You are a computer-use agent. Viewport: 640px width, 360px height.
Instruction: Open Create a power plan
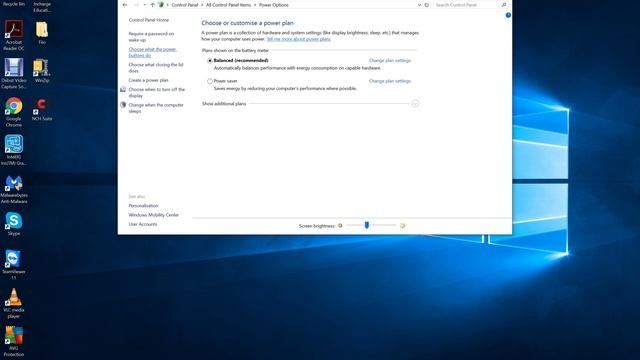148,80
